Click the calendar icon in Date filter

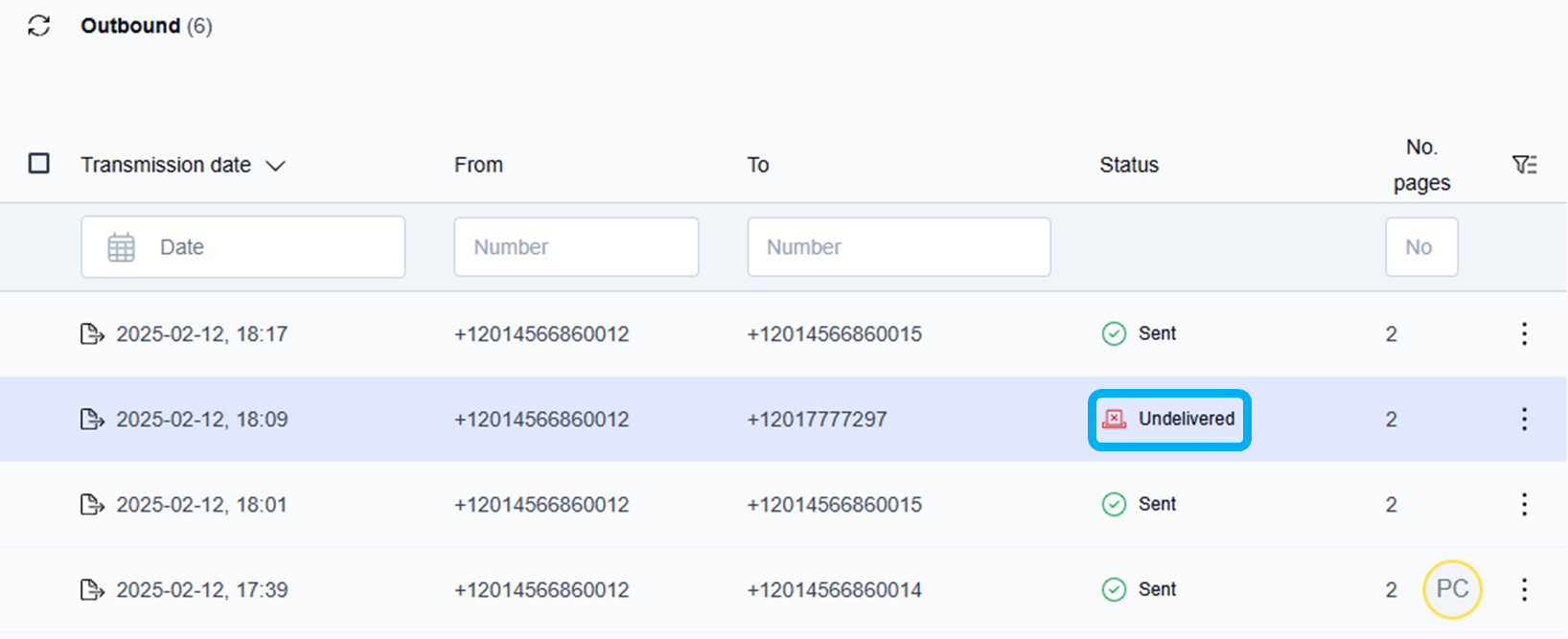coord(122,247)
